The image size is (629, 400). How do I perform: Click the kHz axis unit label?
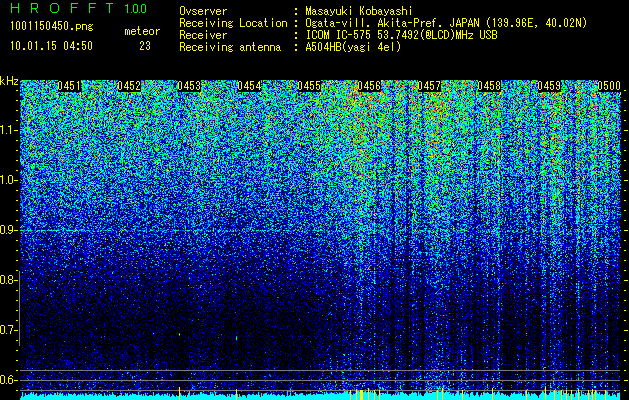point(9,81)
